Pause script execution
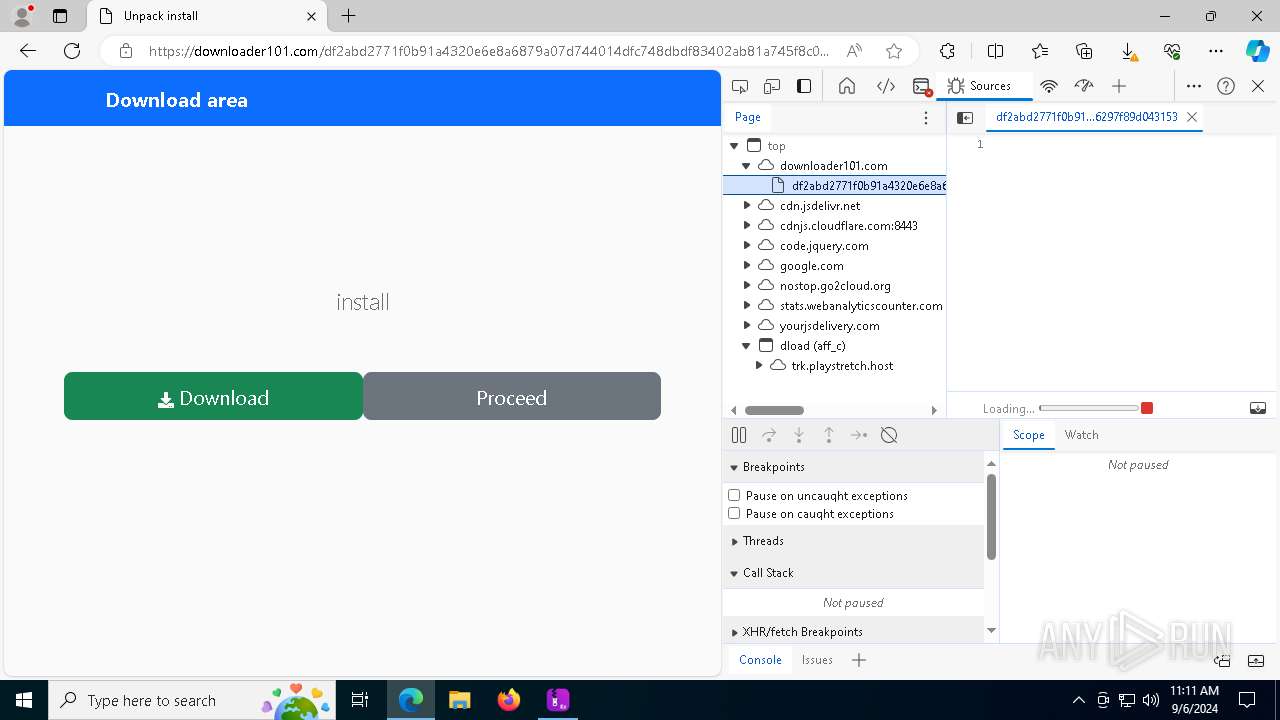 point(739,435)
